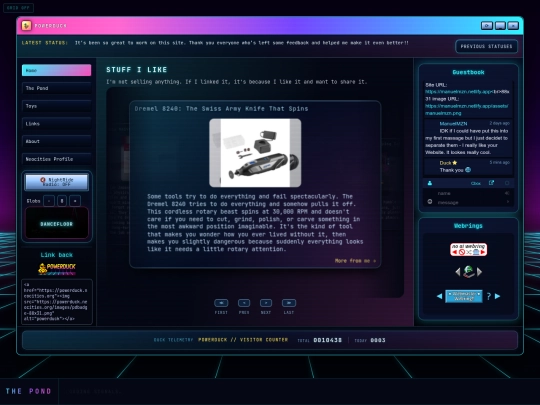
Task: Open the Links page
Action: pos(56,124)
